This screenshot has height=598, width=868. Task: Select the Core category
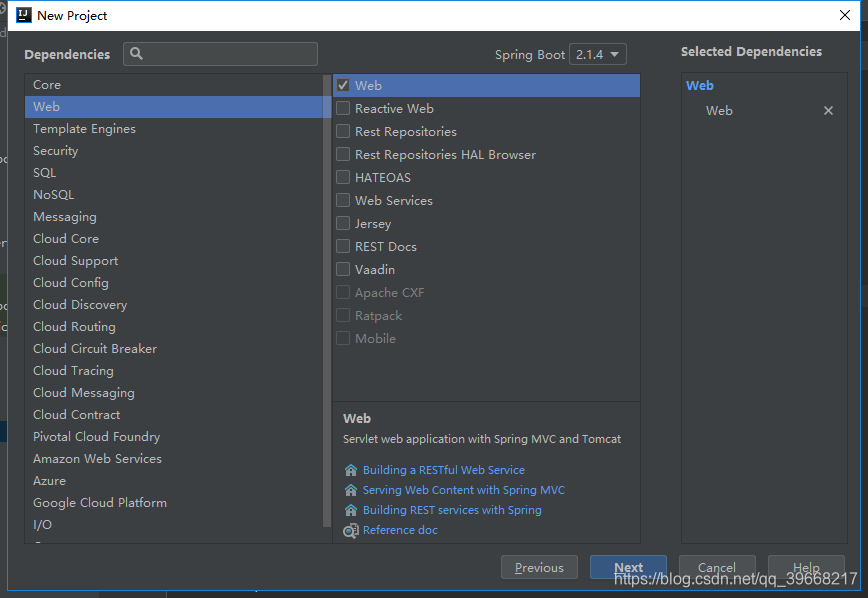174,85
